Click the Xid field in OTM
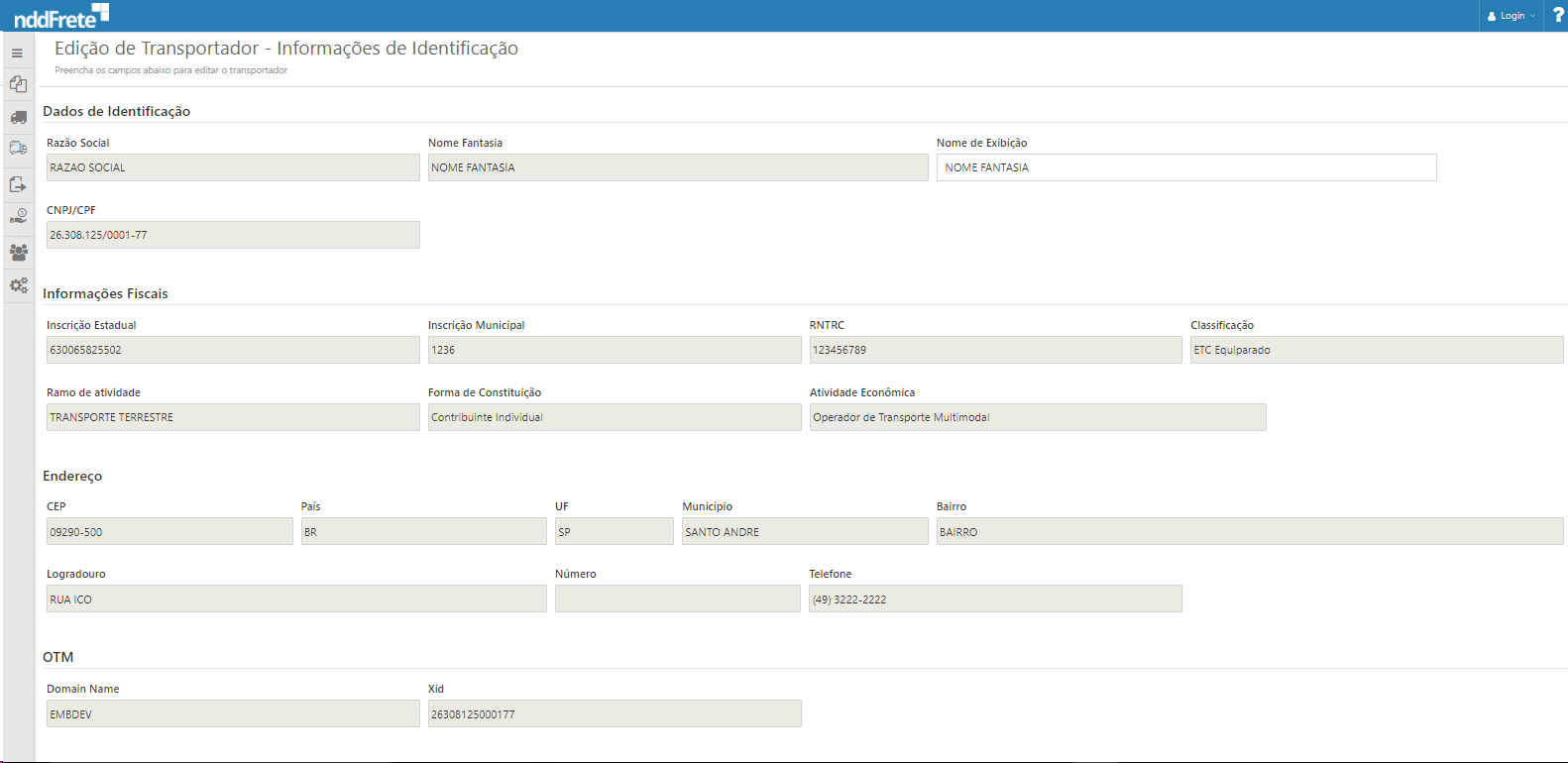1568x763 pixels. [614, 713]
